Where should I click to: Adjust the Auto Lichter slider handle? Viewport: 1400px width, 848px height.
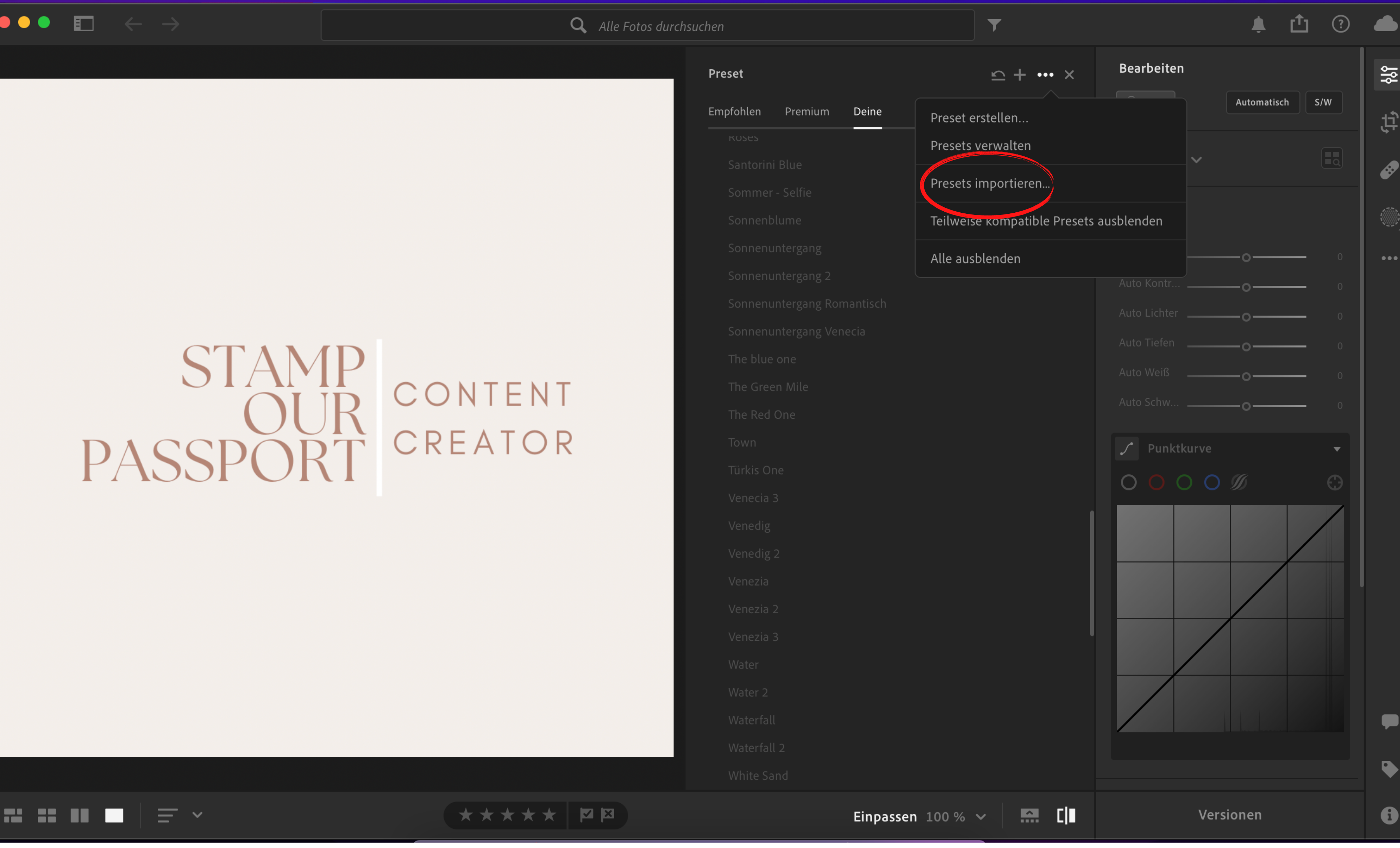pyautogui.click(x=1246, y=317)
